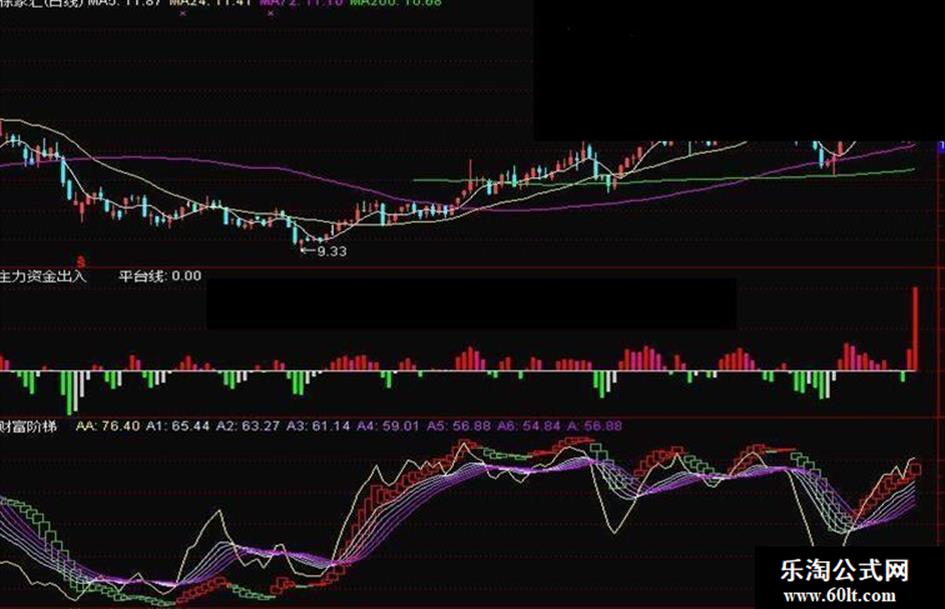The image size is (945, 609).
Task: Click the AA: 76.40 indicator value
Action: point(108,426)
